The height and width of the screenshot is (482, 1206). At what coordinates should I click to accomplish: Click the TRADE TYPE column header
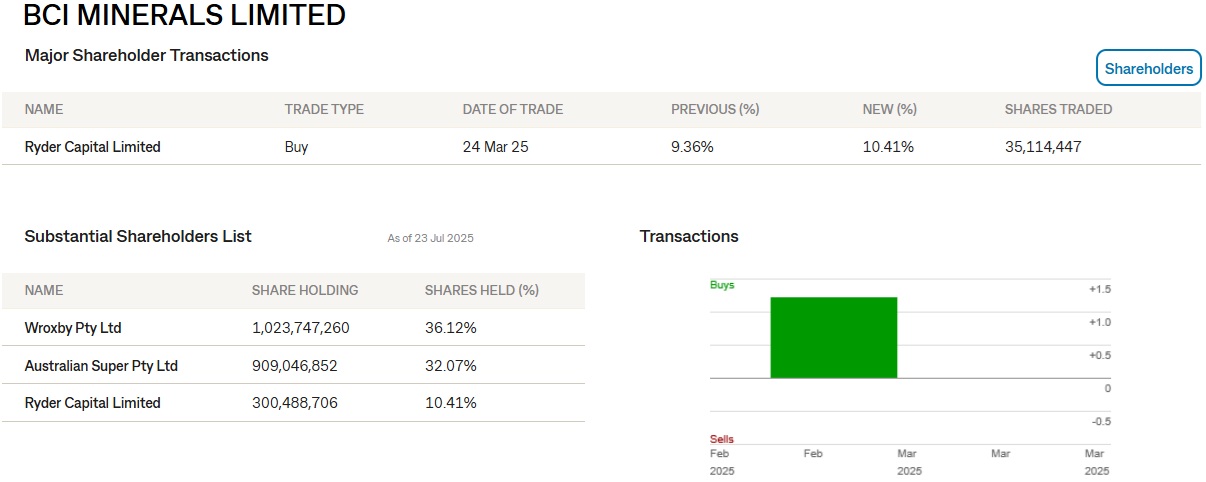coord(324,109)
